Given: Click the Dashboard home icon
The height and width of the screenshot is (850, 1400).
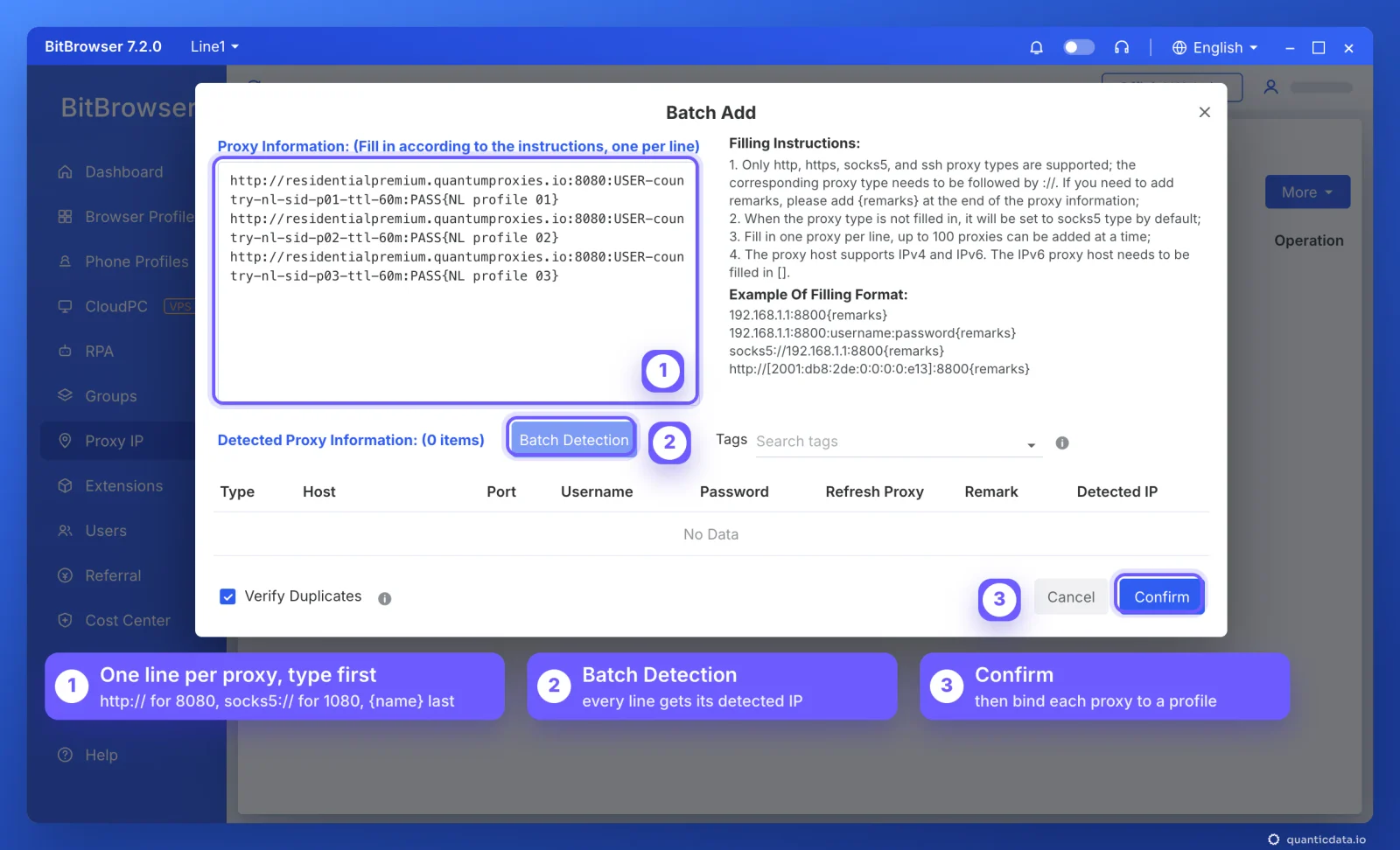Looking at the screenshot, I should 65,172.
